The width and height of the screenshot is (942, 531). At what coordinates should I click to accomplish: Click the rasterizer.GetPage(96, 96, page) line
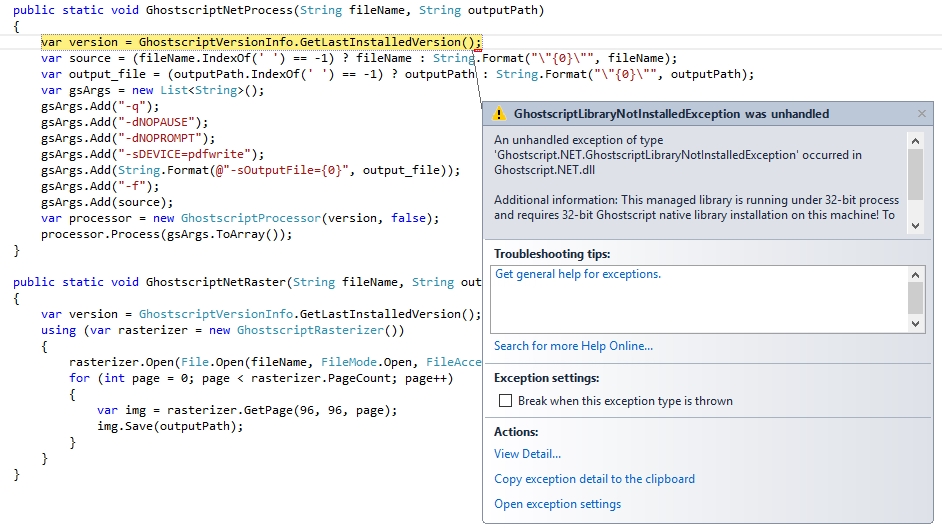[x=247, y=410]
